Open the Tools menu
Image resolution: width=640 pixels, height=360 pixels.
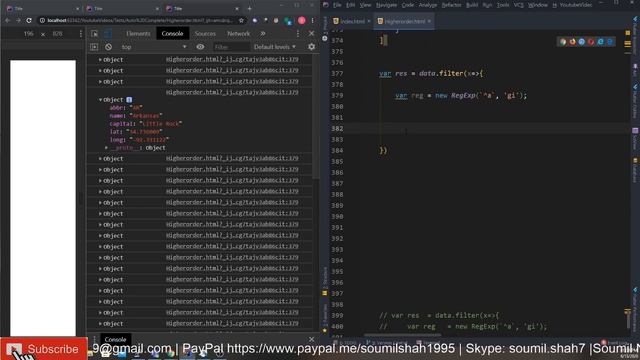502,5
